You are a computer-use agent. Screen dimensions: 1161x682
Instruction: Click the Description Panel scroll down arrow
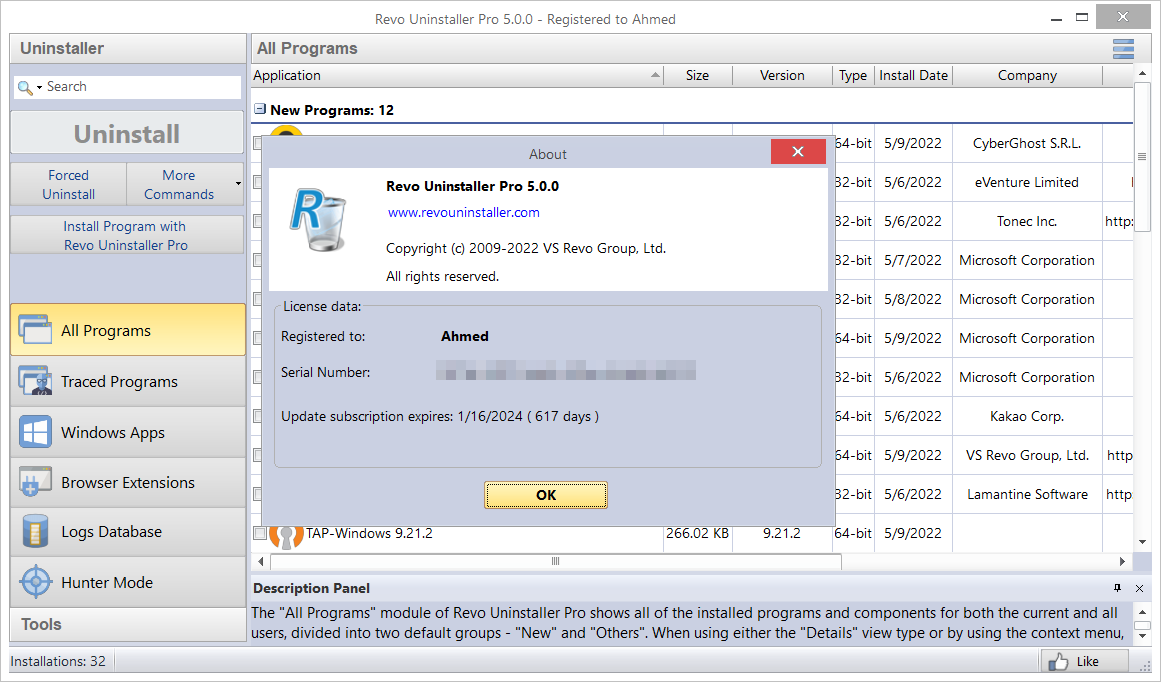[1142, 635]
